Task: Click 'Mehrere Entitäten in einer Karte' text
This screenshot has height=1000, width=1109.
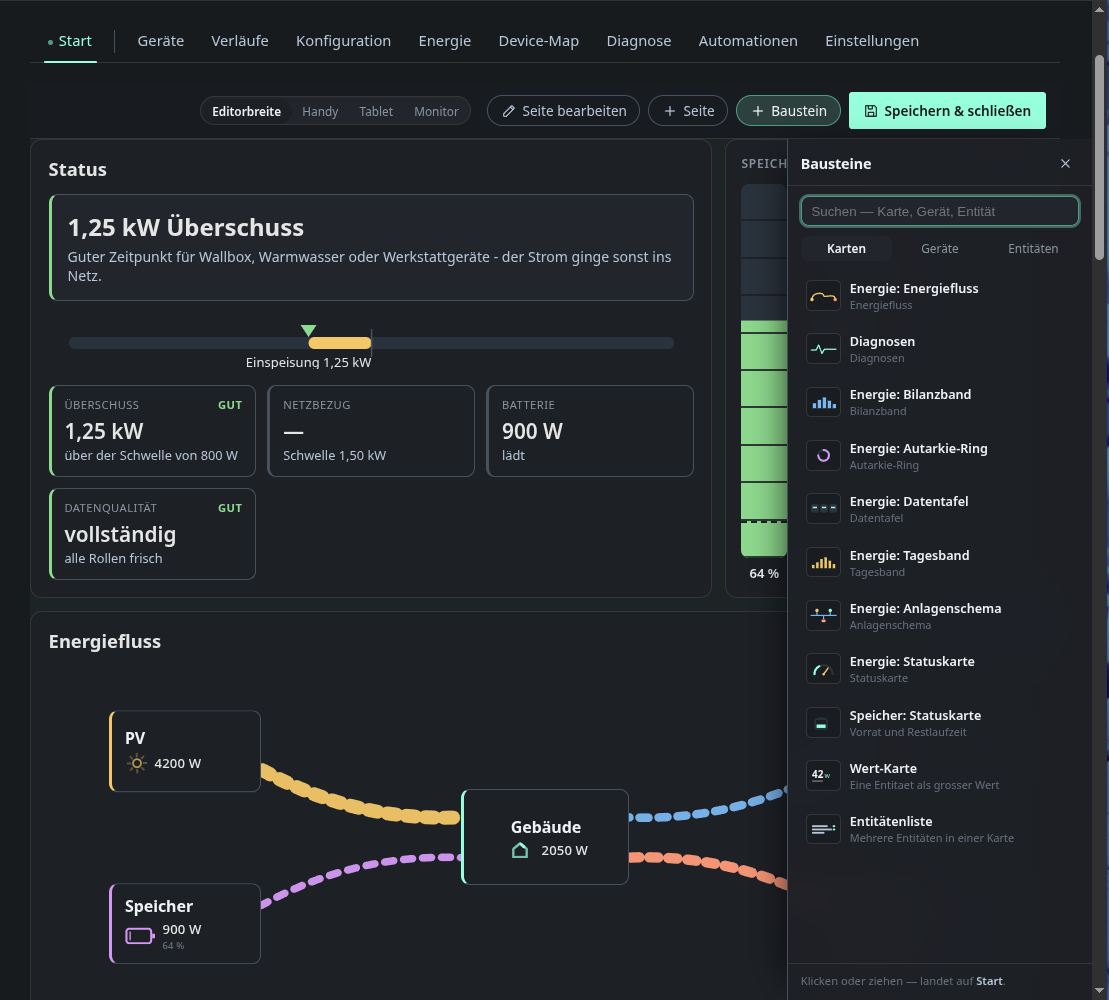Action: pos(931,839)
